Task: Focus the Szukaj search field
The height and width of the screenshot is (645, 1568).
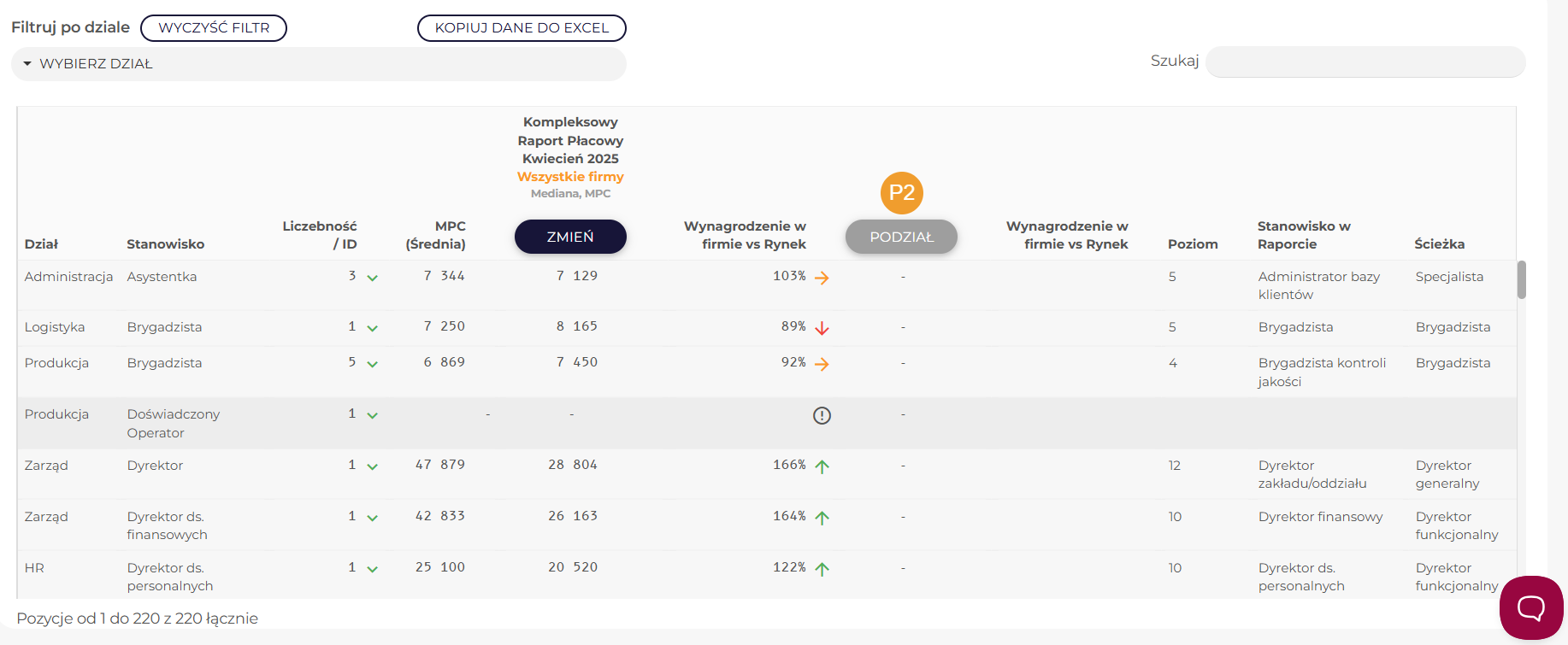Action: pyautogui.click(x=1365, y=62)
